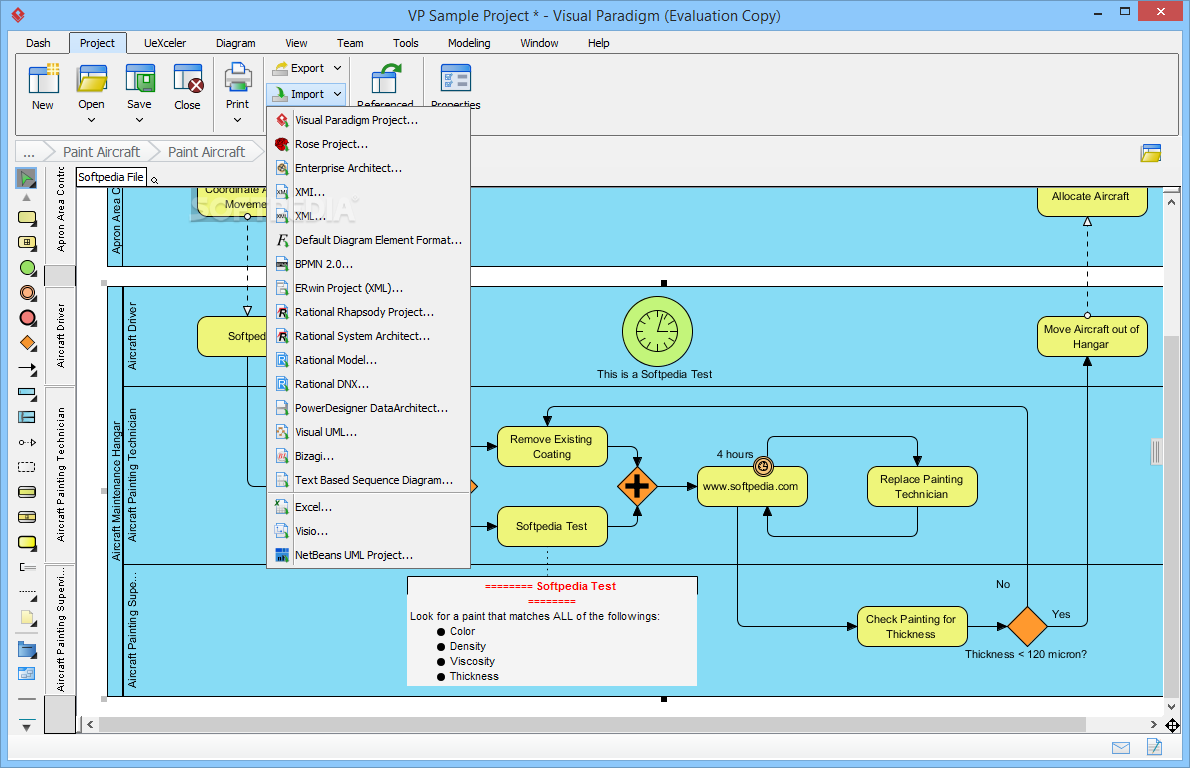This screenshot has width=1190, height=768.
Task: Select the Lane tool in palette
Action: point(27,417)
